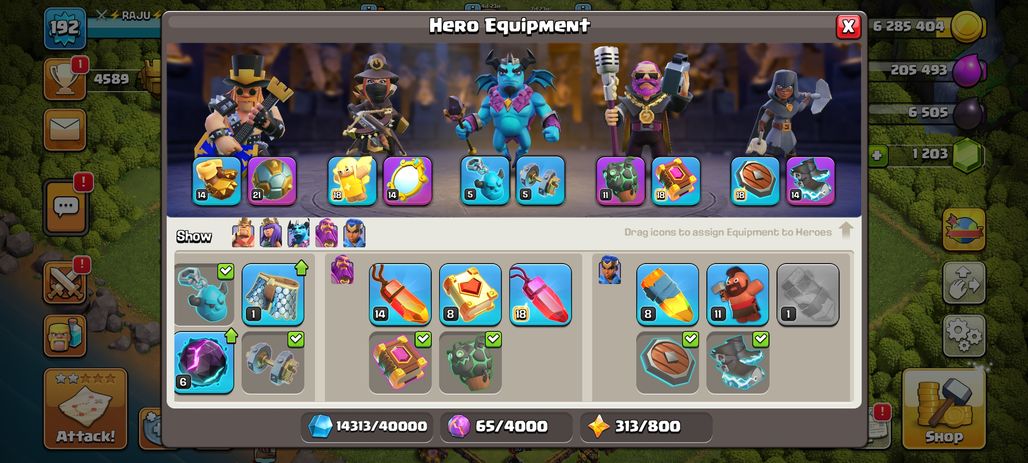This screenshot has width=1028, height=463.
Task: Select the purple Dark Orb level 6 equipment
Action: coord(205,362)
